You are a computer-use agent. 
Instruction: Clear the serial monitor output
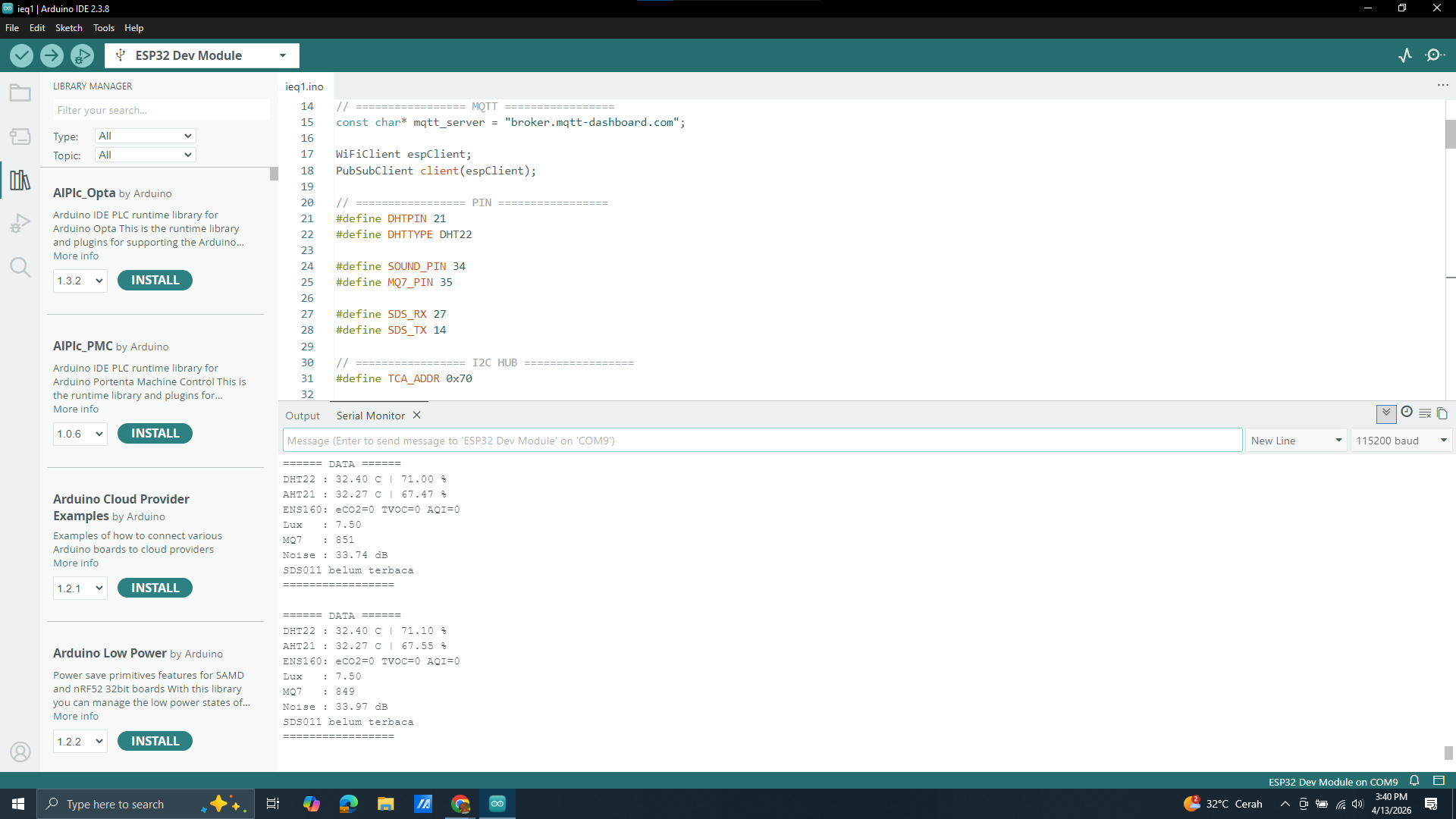click(1425, 413)
